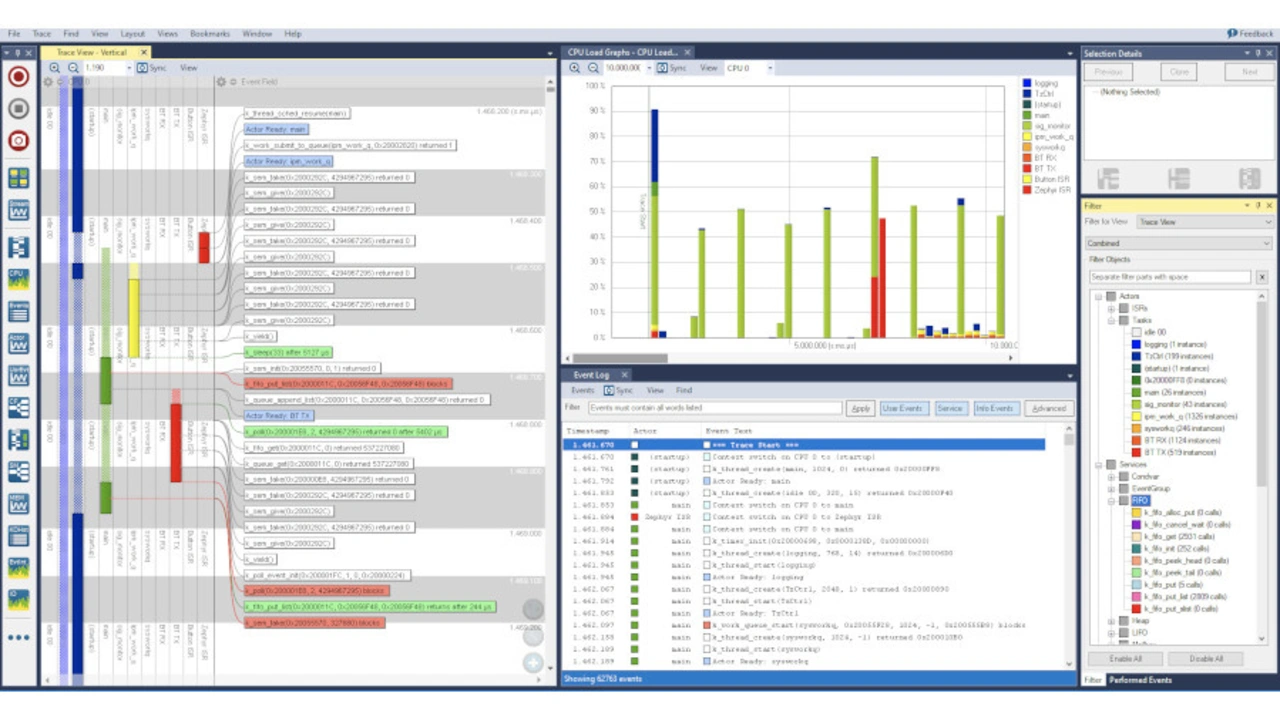Click the red Snapshot camera icon
1280x720 pixels.
(x=18, y=141)
